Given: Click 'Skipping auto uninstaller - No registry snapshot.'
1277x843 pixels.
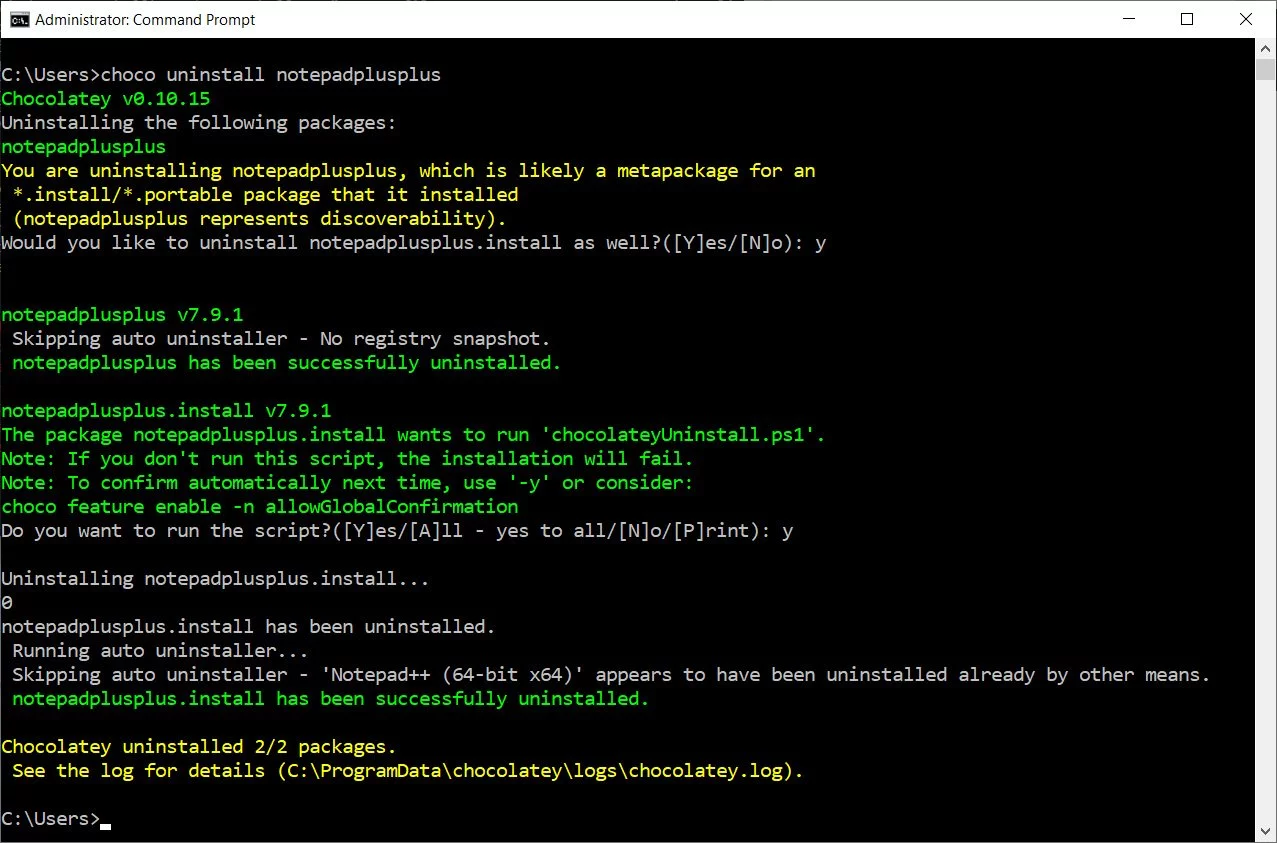Looking at the screenshot, I should 281,339.
